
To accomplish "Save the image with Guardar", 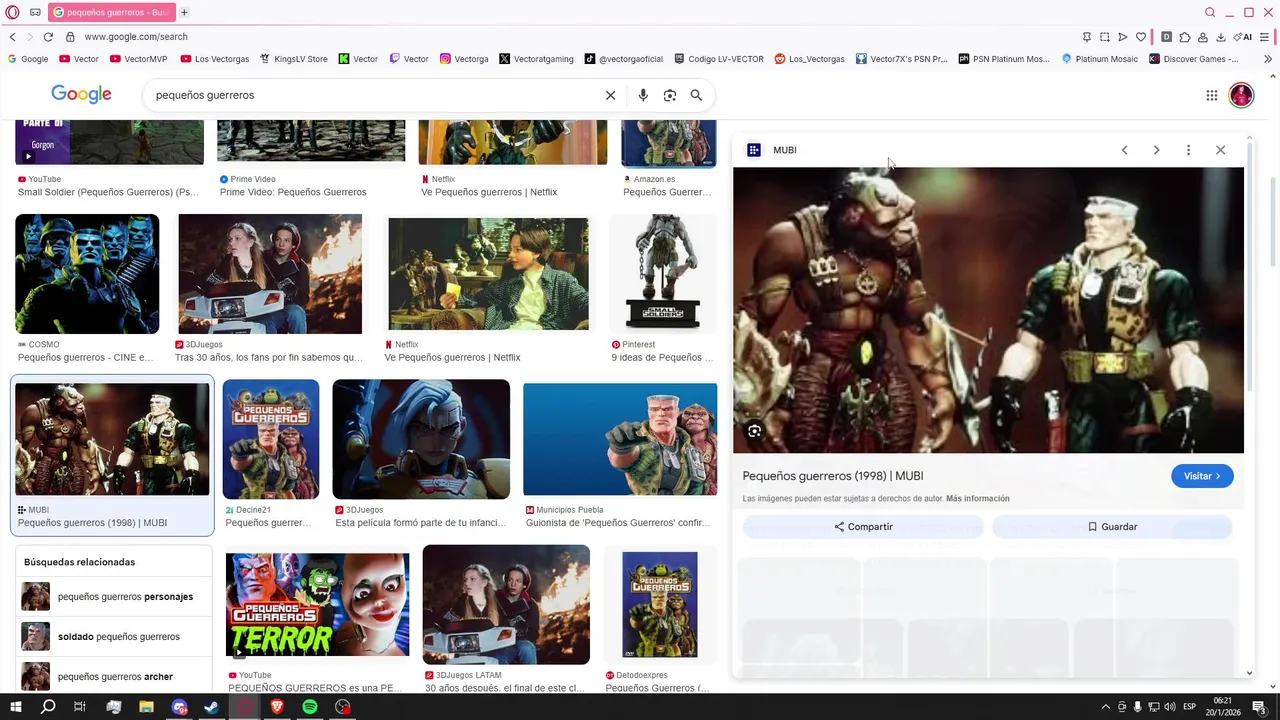I will [1112, 527].
